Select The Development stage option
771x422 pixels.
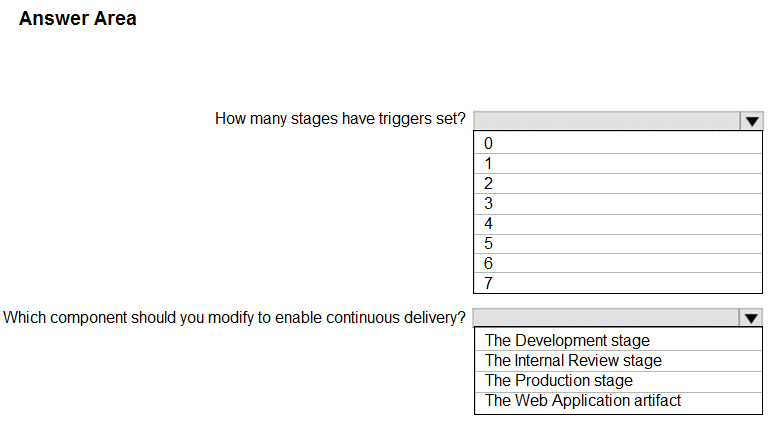click(x=567, y=341)
